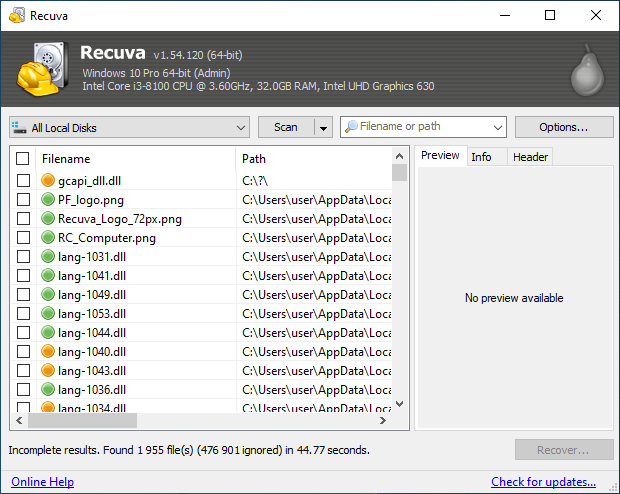Open the Header tab
The height and width of the screenshot is (494, 620).
[x=530, y=156]
